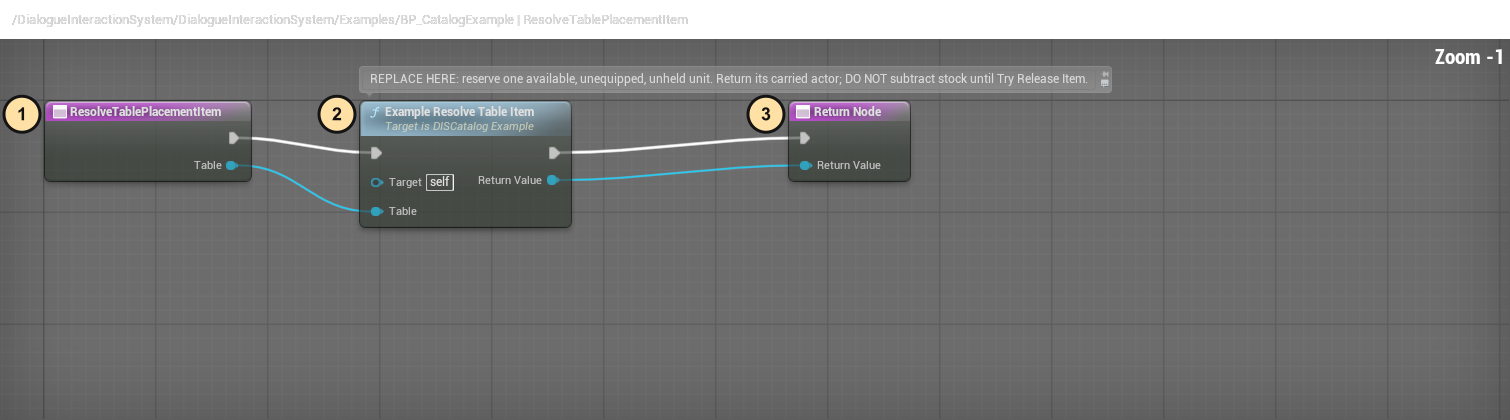Toggle comment bubble visibility icon
The image size is (1510, 420).
click(x=1104, y=84)
